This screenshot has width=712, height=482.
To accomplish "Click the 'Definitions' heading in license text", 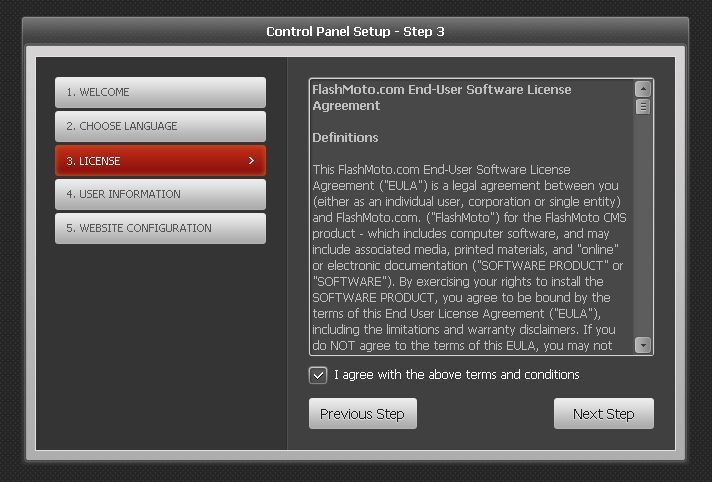I will pos(345,138).
